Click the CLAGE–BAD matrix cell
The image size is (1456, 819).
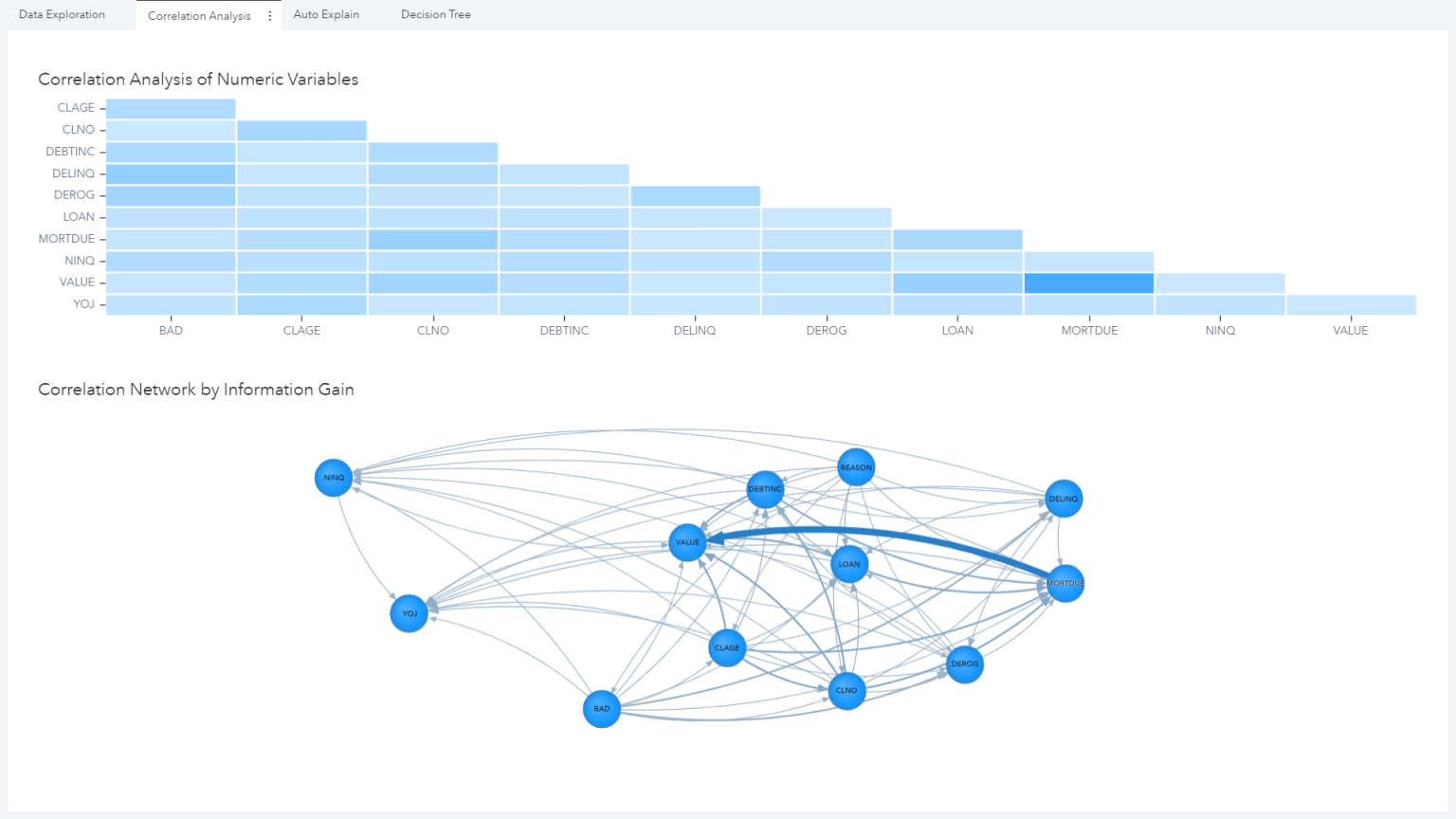171,108
